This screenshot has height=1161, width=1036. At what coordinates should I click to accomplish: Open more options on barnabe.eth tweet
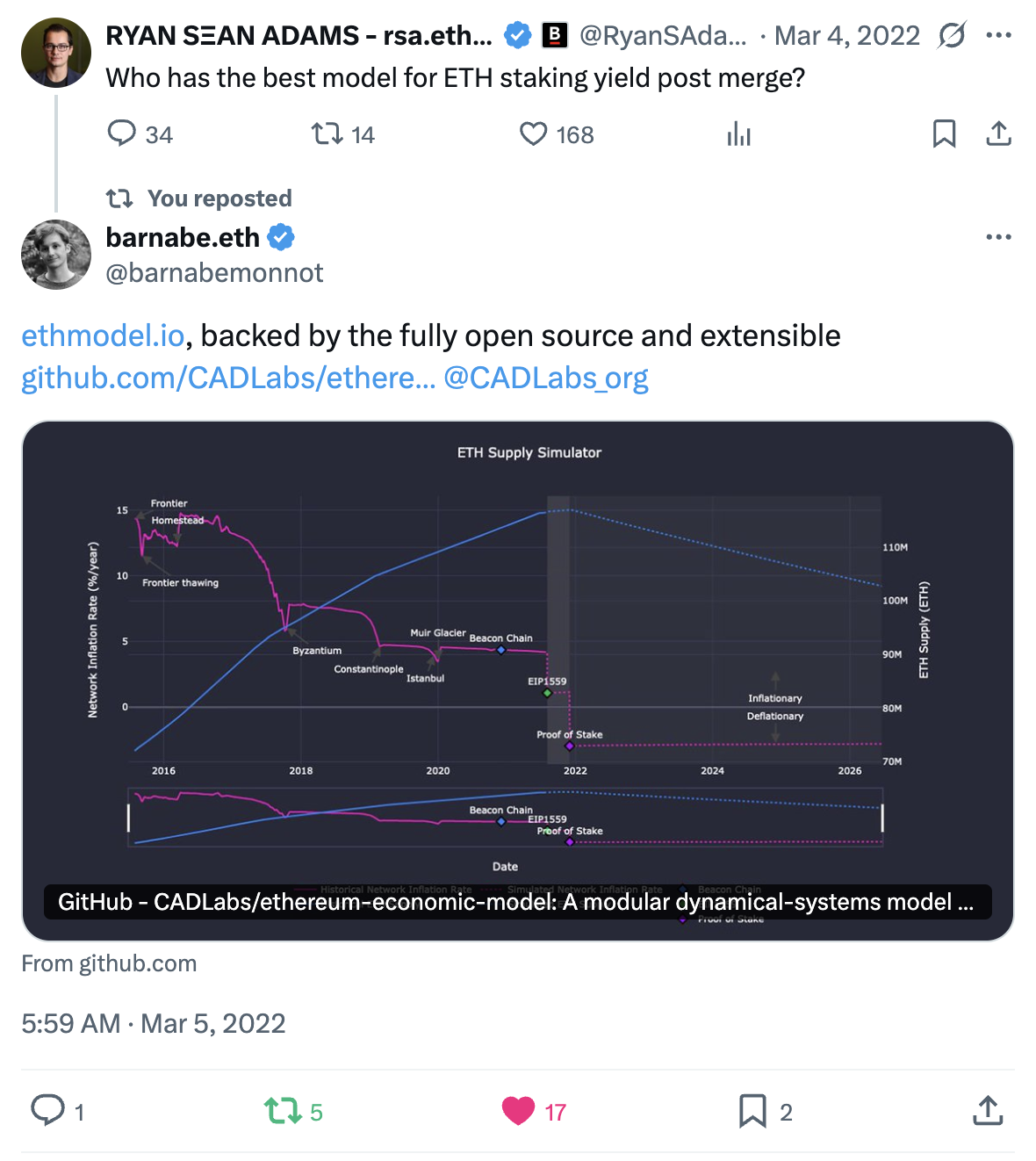click(x=998, y=237)
